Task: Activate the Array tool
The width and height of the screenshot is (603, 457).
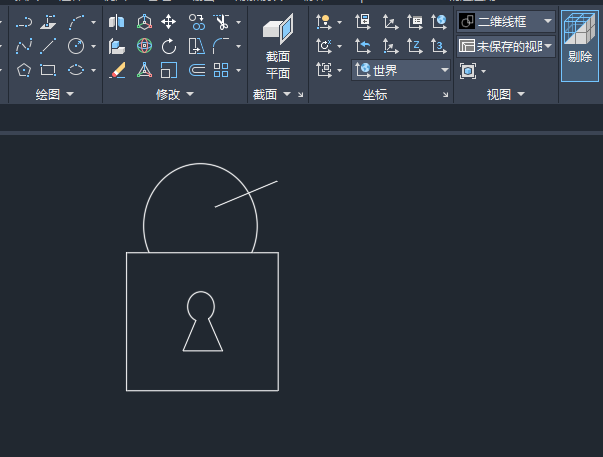Action: tap(221, 70)
